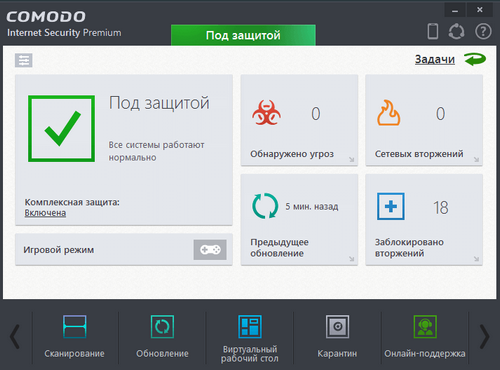Screen dimensions: 500x370
Task: Expand the Сетевых вторжений tile corner arrow
Action: point(476,159)
